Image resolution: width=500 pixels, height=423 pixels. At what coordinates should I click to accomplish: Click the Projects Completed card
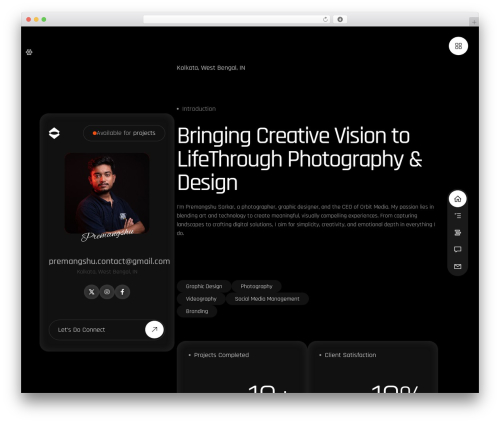[242, 367]
